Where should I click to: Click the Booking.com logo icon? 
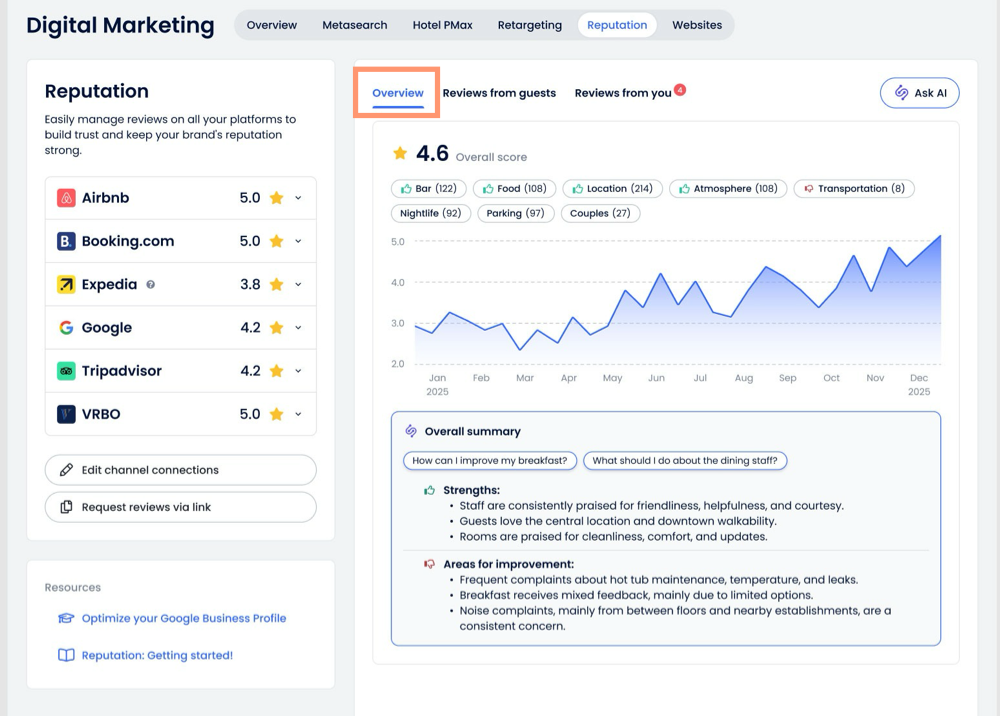tap(66, 241)
